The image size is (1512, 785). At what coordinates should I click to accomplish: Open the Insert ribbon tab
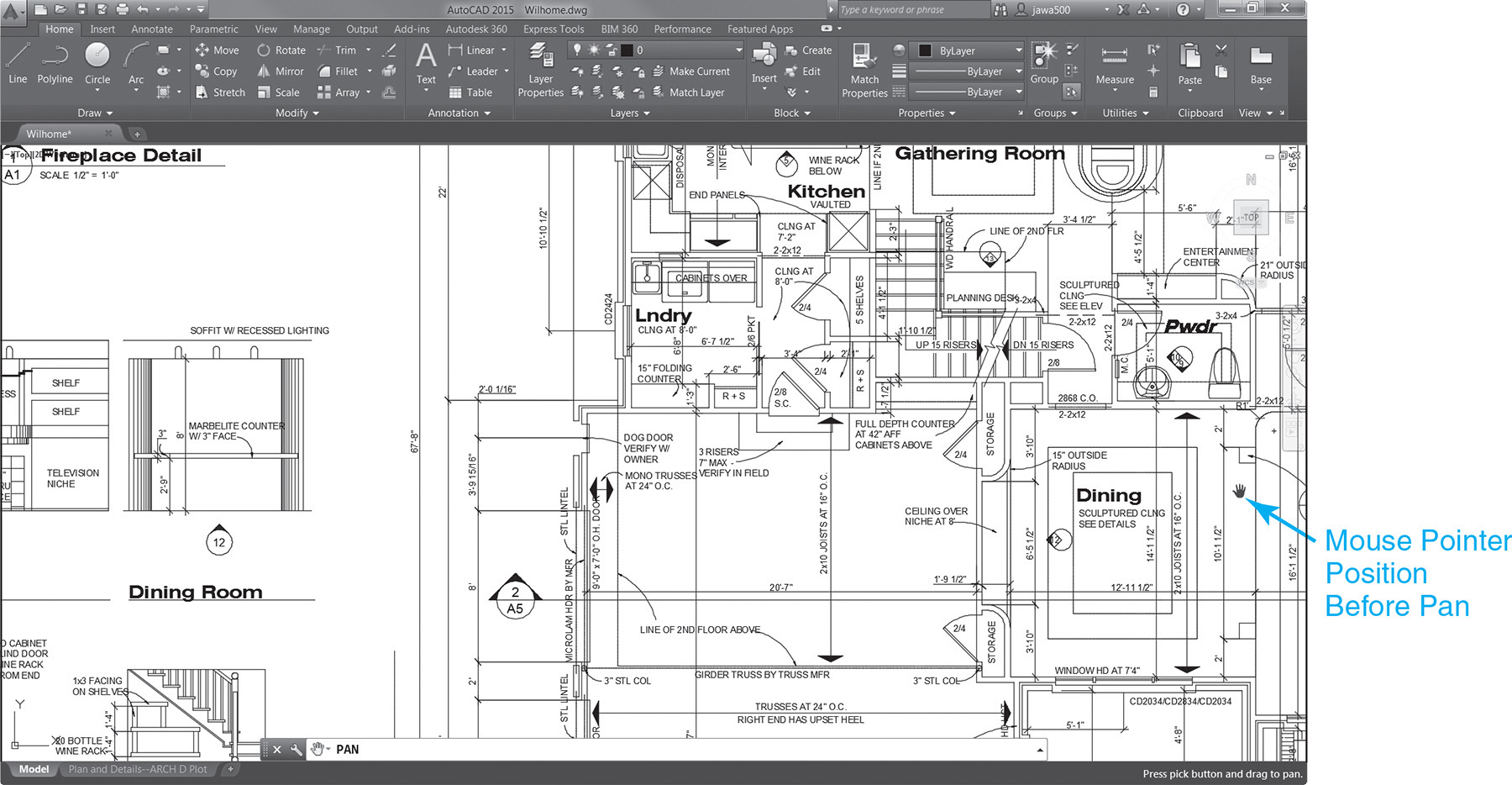(x=102, y=29)
